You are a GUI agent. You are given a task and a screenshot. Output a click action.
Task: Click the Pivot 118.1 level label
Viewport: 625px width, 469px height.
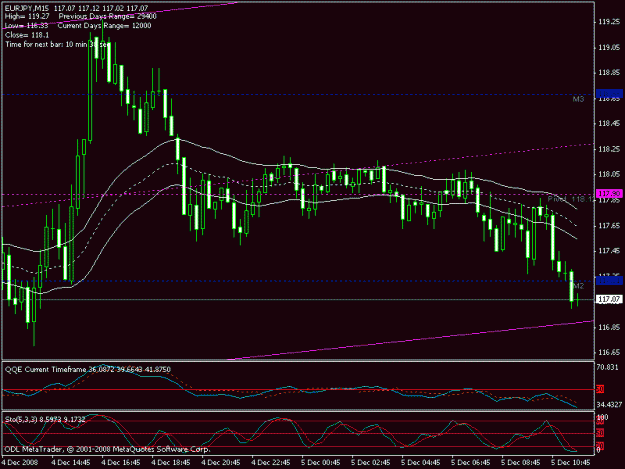(570, 199)
